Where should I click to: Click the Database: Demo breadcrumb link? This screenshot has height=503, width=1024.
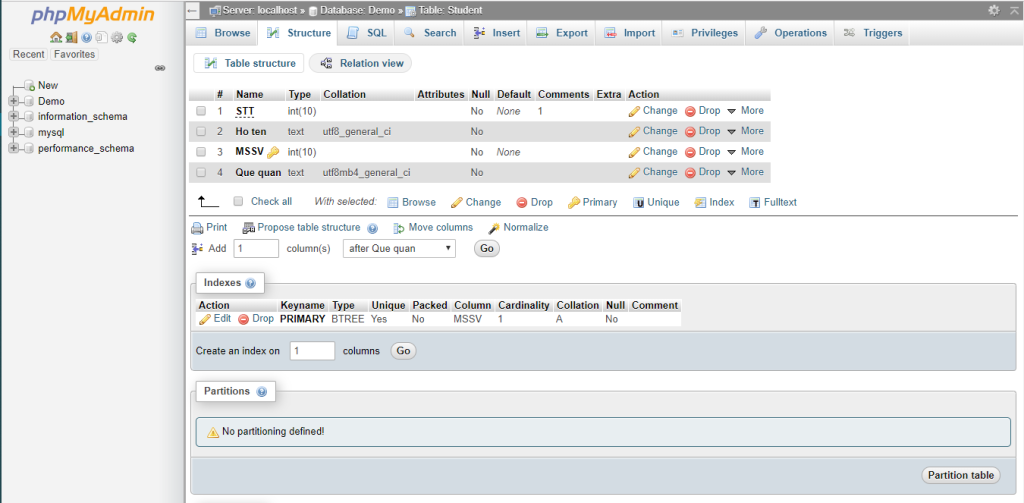coord(357,10)
